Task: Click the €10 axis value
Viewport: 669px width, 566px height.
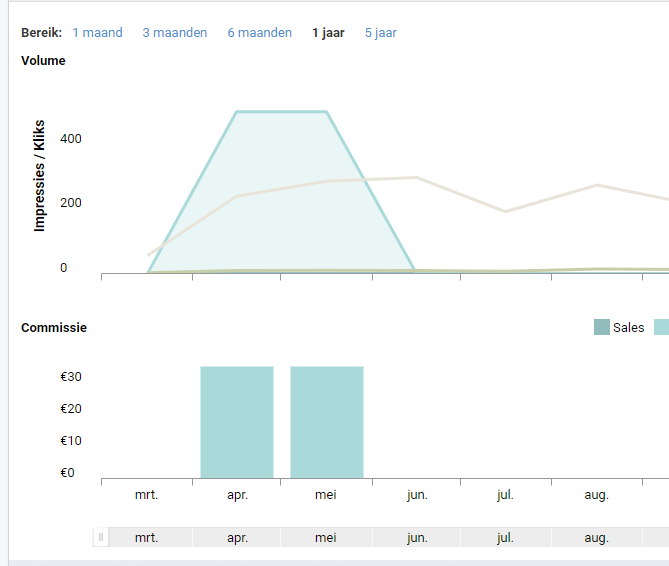Action: tap(71, 441)
